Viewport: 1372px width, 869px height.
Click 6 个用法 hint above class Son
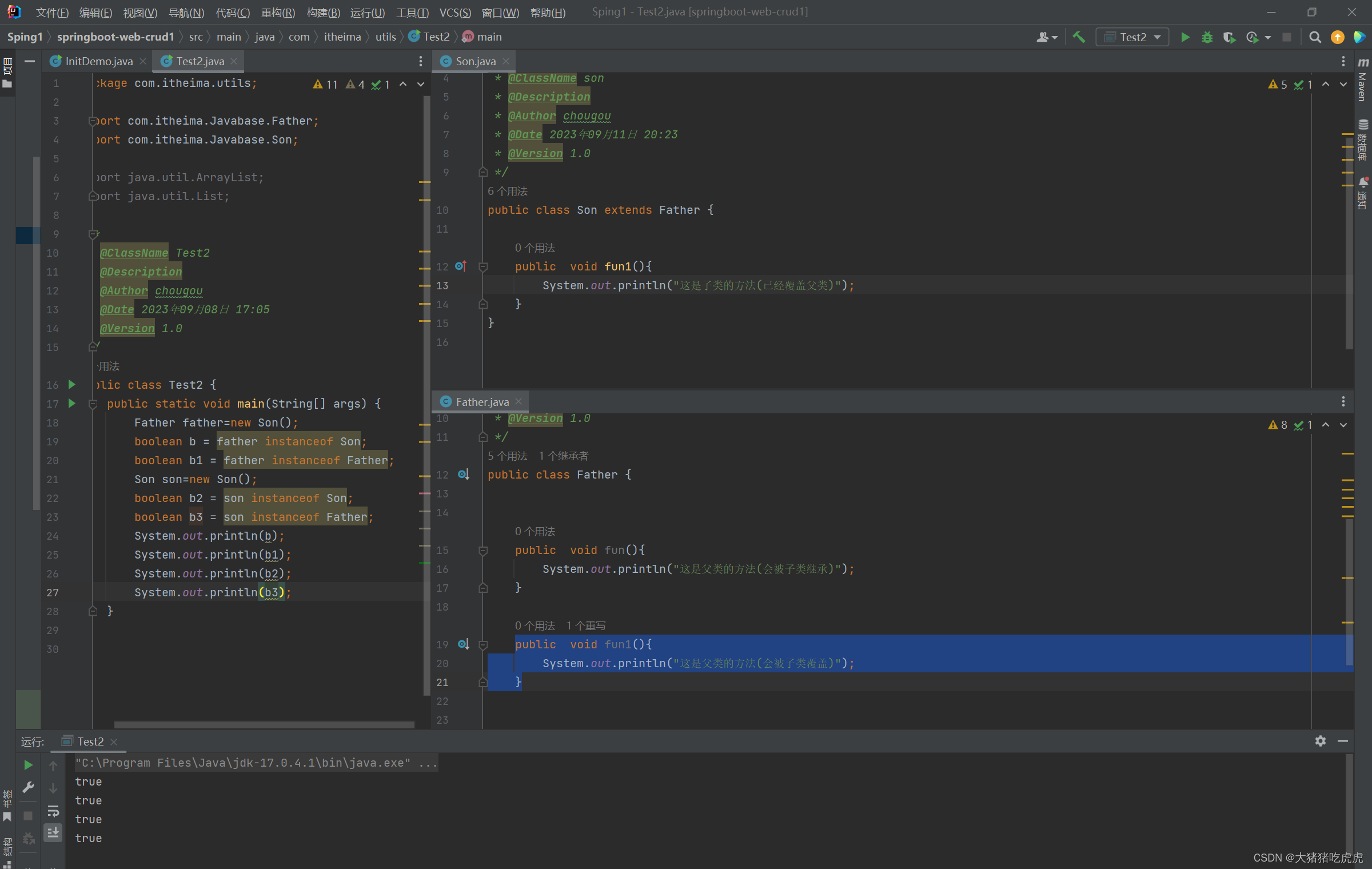coord(508,191)
